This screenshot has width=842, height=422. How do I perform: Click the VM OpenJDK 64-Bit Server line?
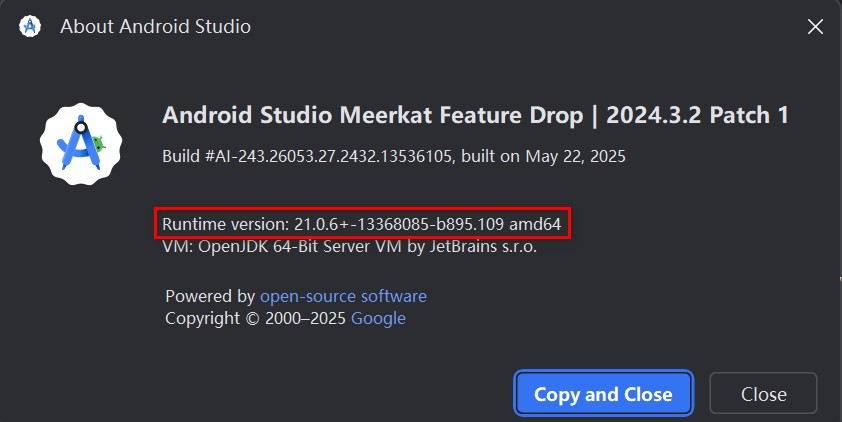pyautogui.click(x=349, y=246)
